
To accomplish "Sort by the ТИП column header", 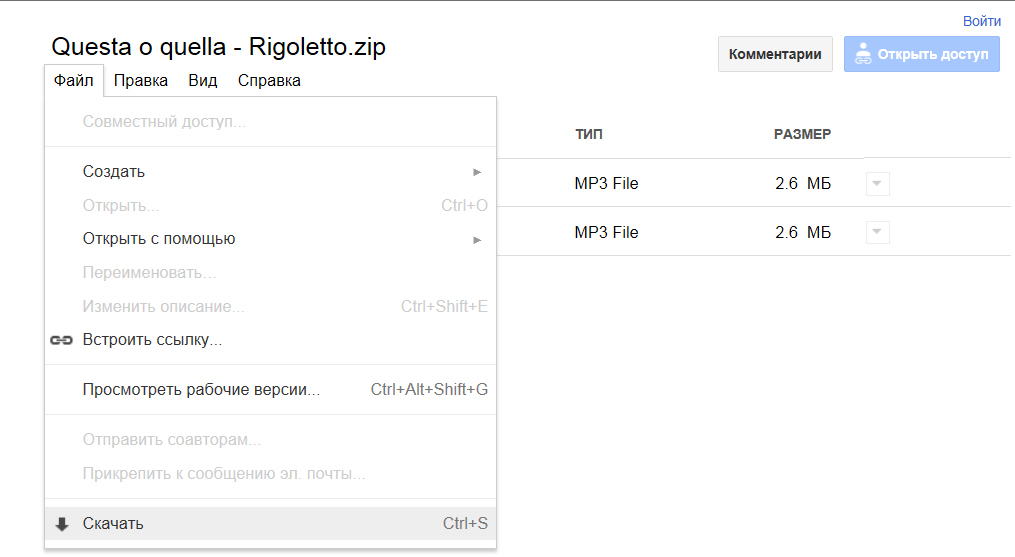I will [588, 134].
